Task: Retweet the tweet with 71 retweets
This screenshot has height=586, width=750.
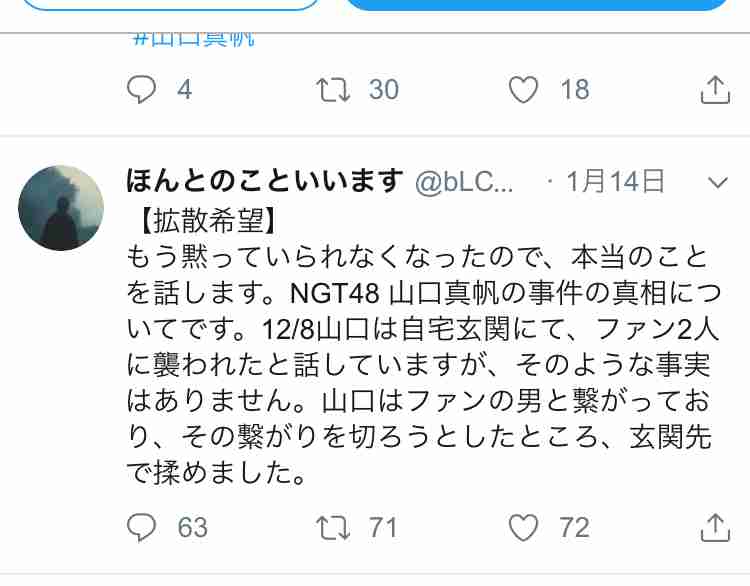Action: 333,528
